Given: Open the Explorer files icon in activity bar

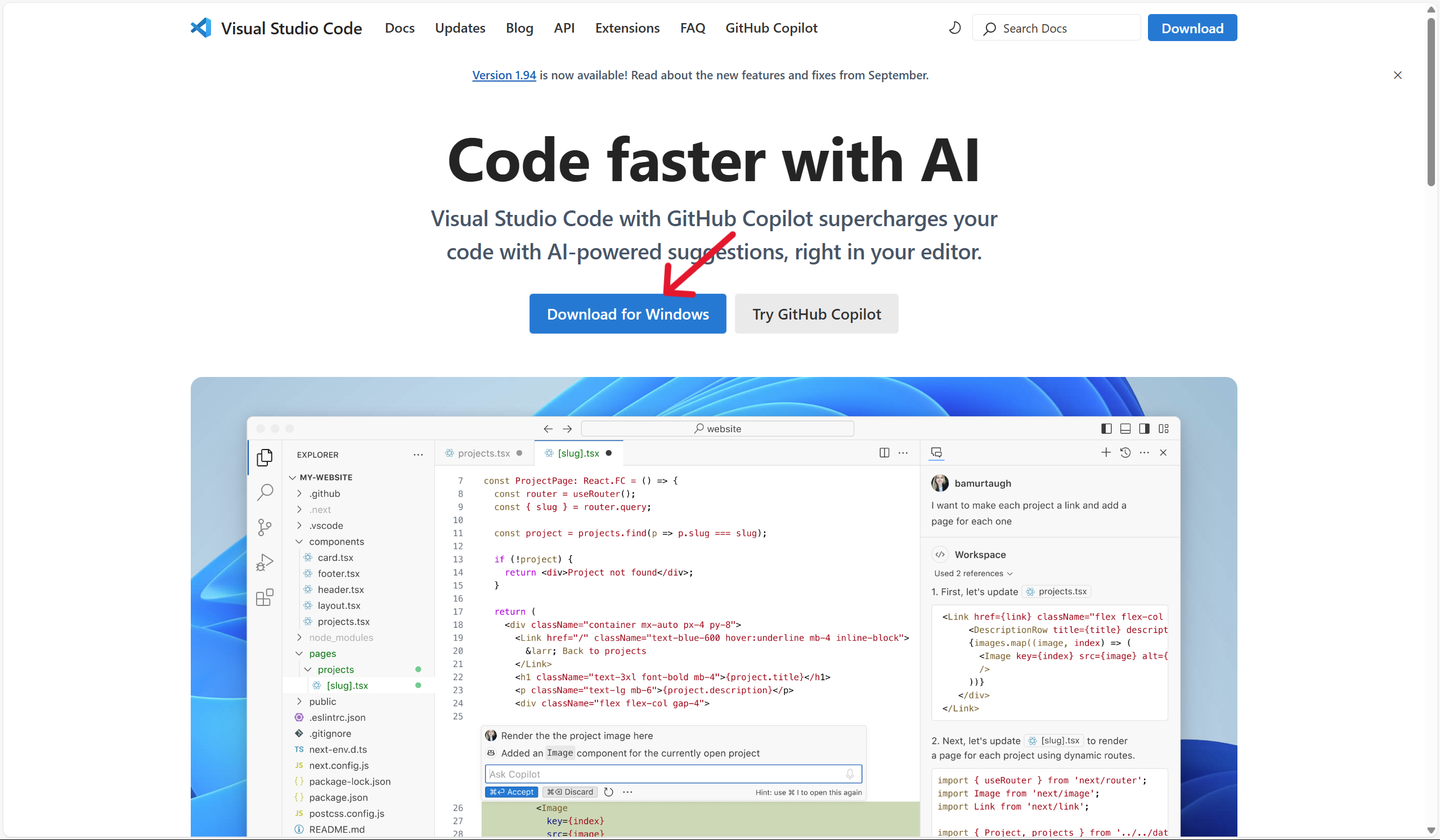Looking at the screenshot, I should [264, 457].
